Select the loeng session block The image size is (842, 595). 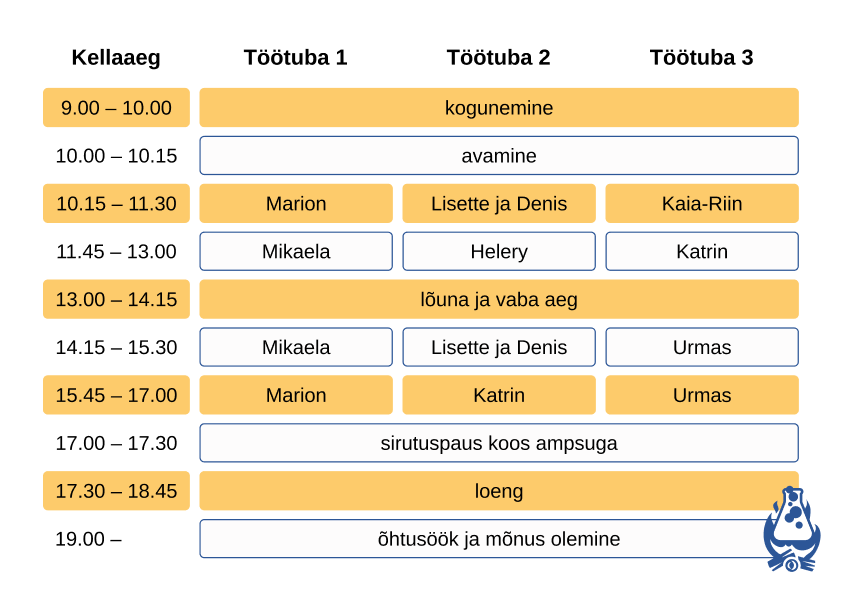tap(498, 491)
